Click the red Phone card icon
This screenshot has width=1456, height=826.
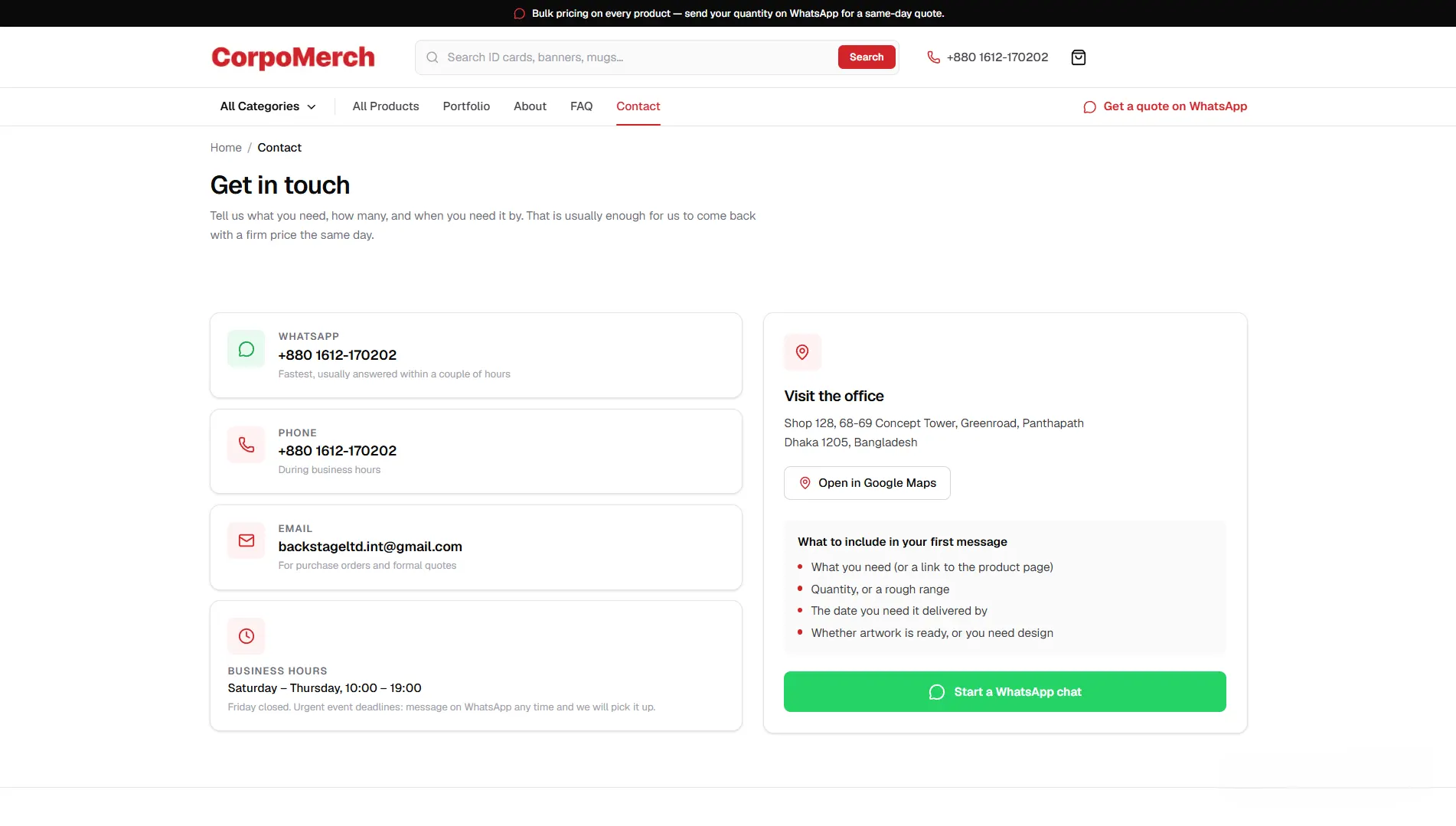[246, 445]
